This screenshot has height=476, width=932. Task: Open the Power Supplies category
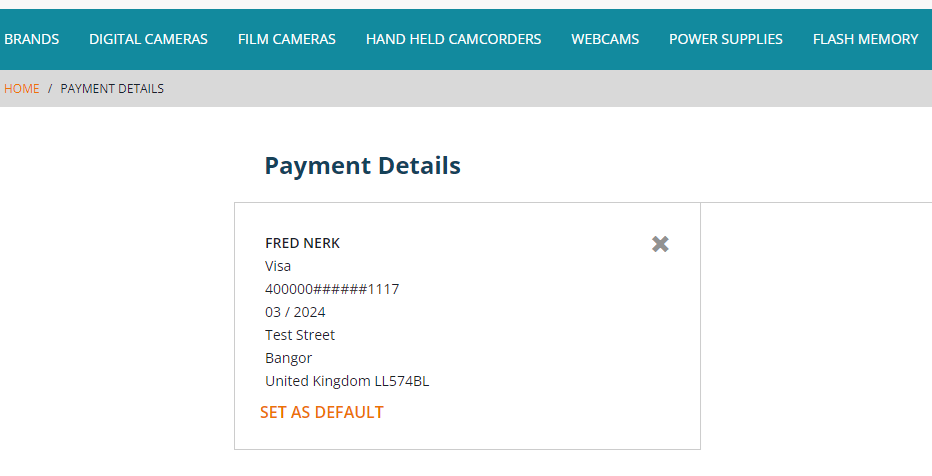(x=726, y=39)
